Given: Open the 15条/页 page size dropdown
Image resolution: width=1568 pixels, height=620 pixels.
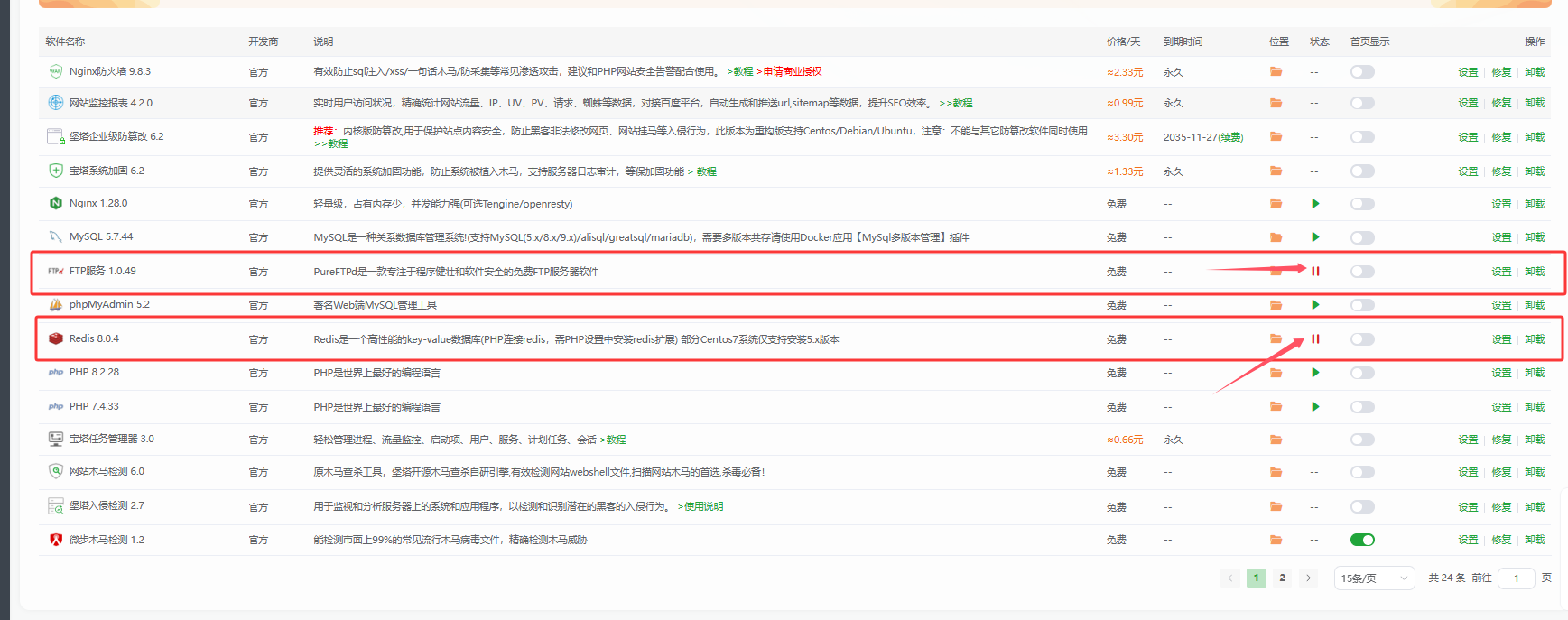Looking at the screenshot, I should (1374, 578).
